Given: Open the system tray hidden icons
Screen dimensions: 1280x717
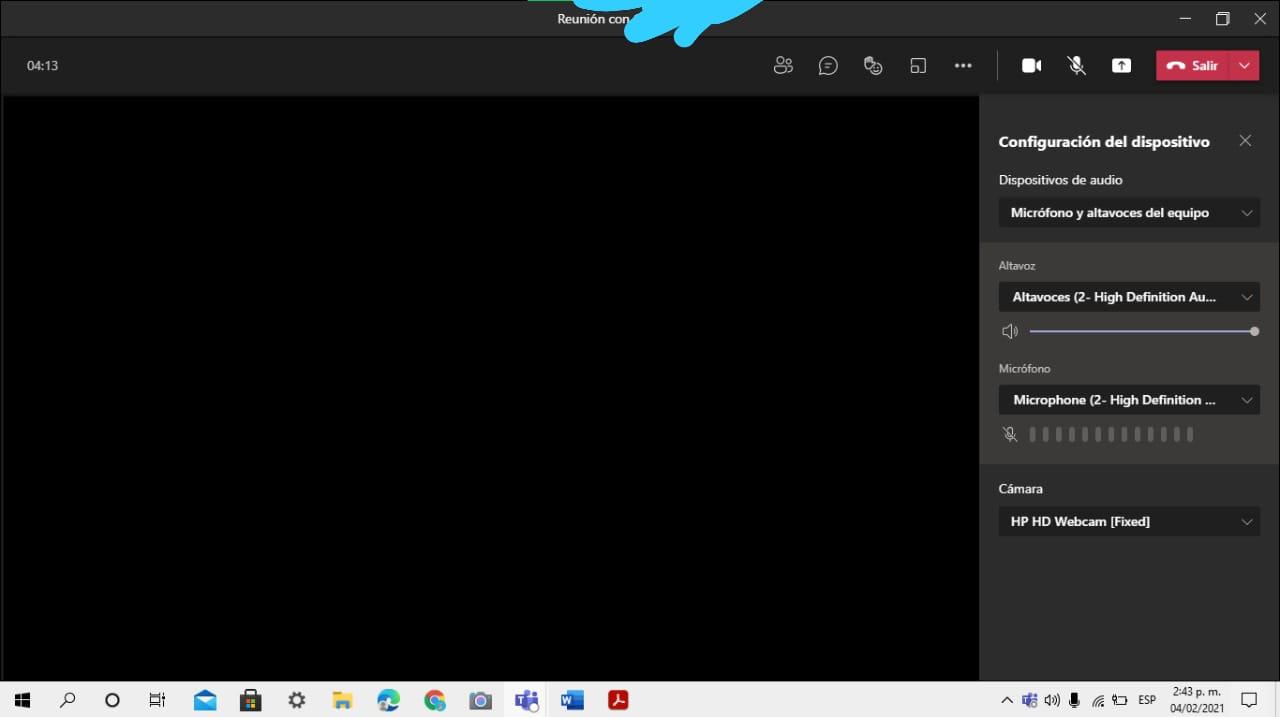Looking at the screenshot, I should pos(1007,700).
